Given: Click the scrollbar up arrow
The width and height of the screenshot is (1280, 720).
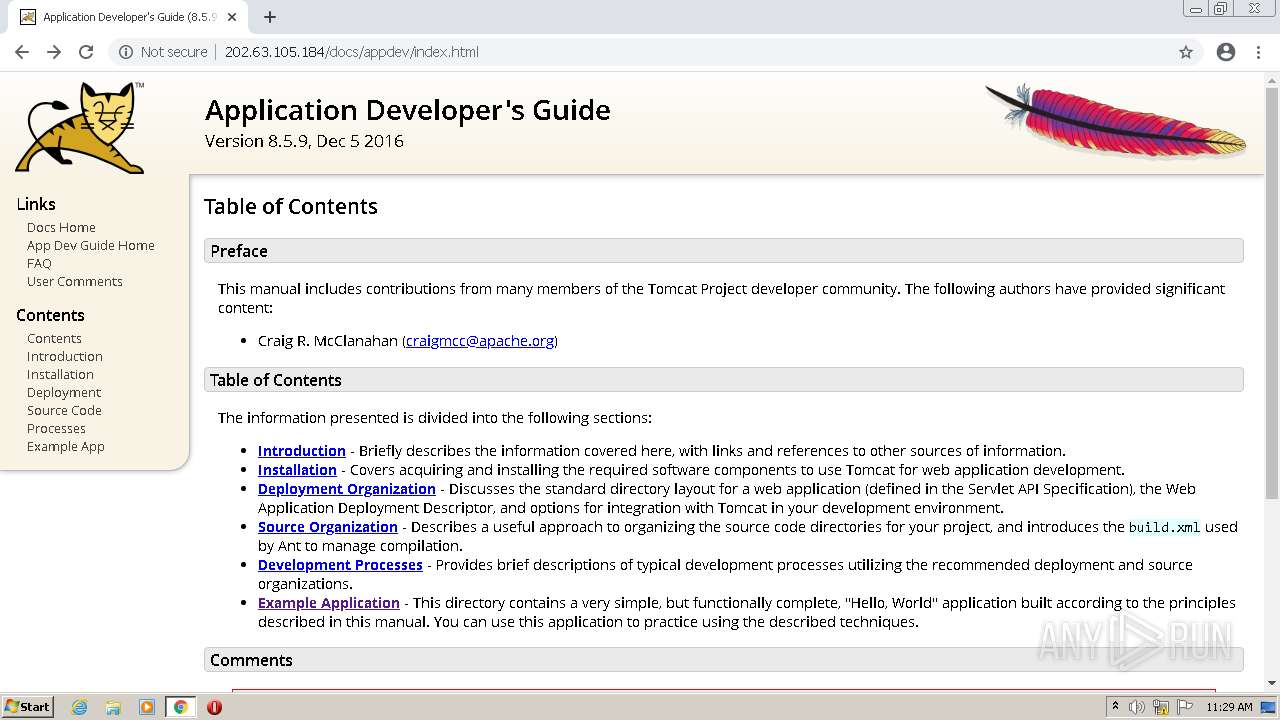Looking at the screenshot, I should [1272, 80].
